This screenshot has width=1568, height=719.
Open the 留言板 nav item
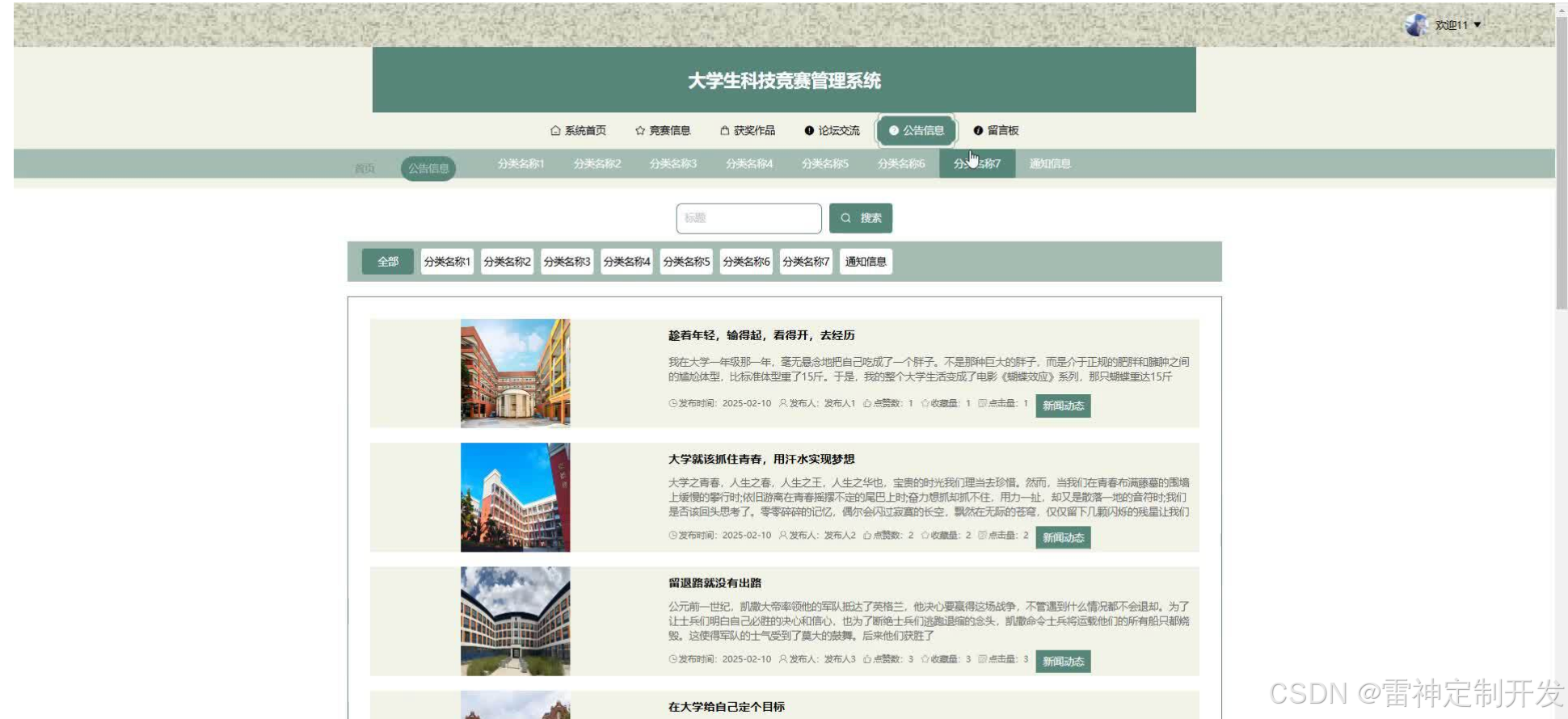996,130
